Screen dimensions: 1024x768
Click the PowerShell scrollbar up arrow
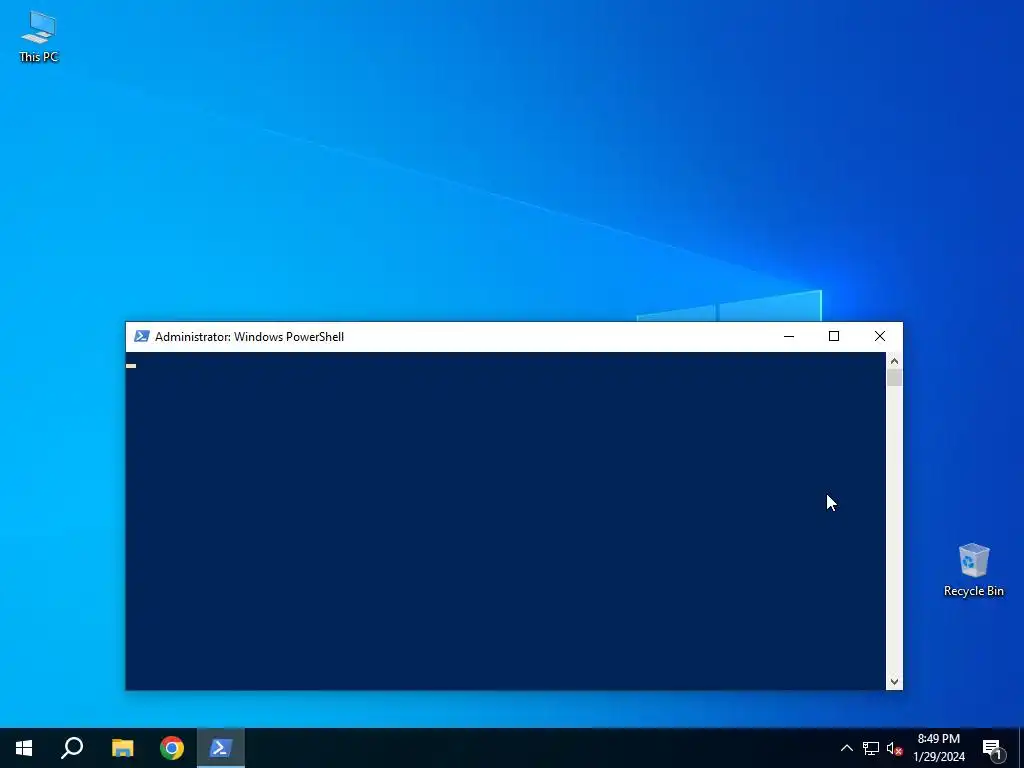coord(894,361)
